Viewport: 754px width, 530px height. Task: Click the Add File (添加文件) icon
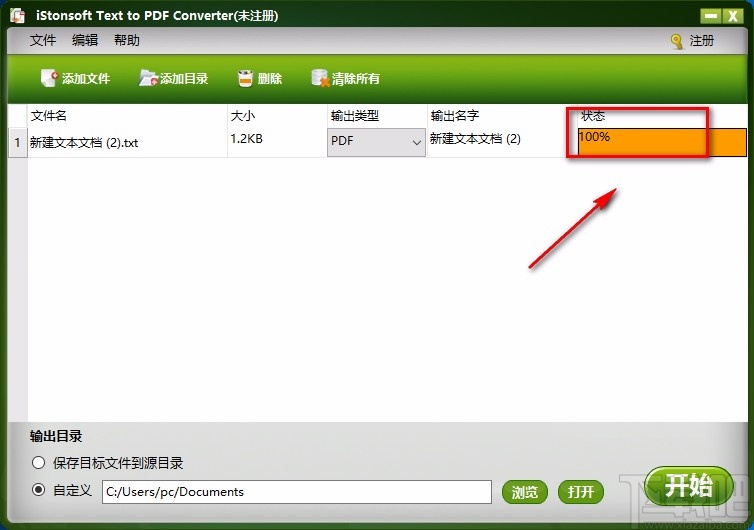(x=49, y=78)
